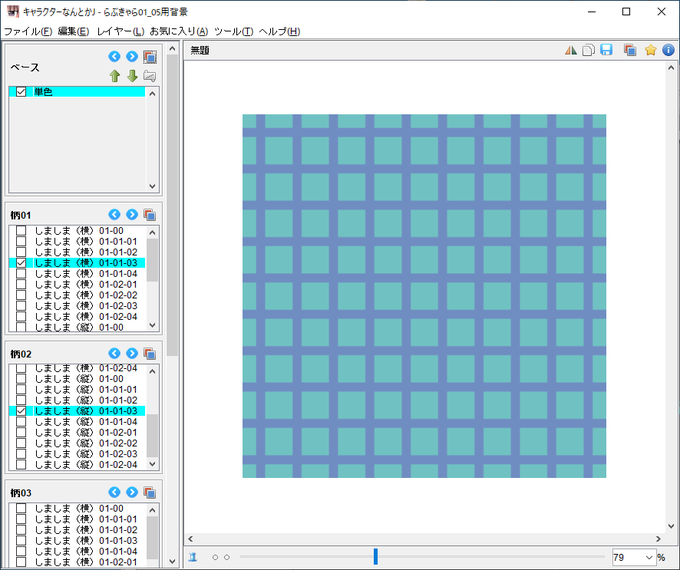Screen dimensions: 680x570
Task: Flip image horizontally with mirror icon
Action: pos(571,50)
